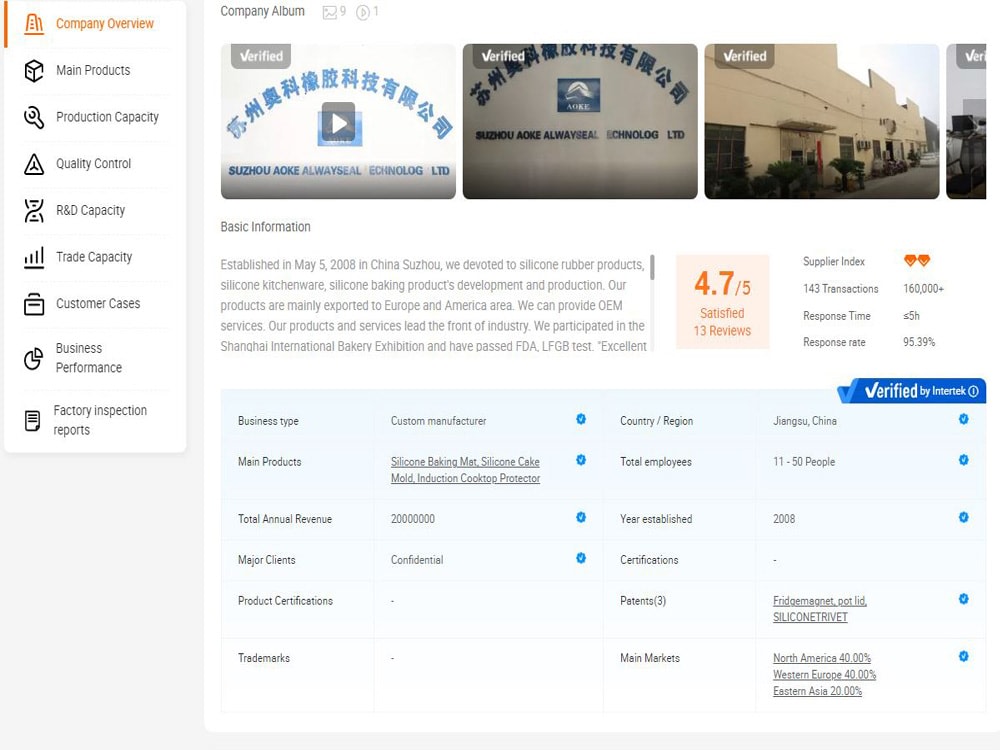The height and width of the screenshot is (750, 1000).
Task: Click the Supplier Index diamond icons
Action: point(917,260)
